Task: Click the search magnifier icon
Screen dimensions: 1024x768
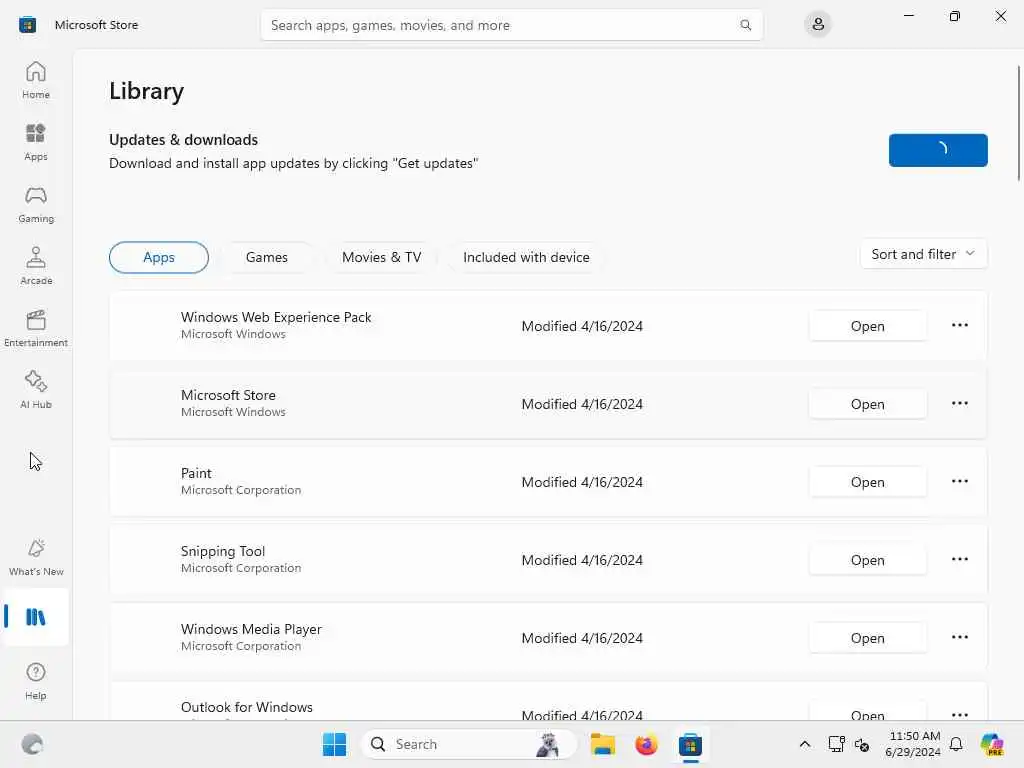Action: 745,25
